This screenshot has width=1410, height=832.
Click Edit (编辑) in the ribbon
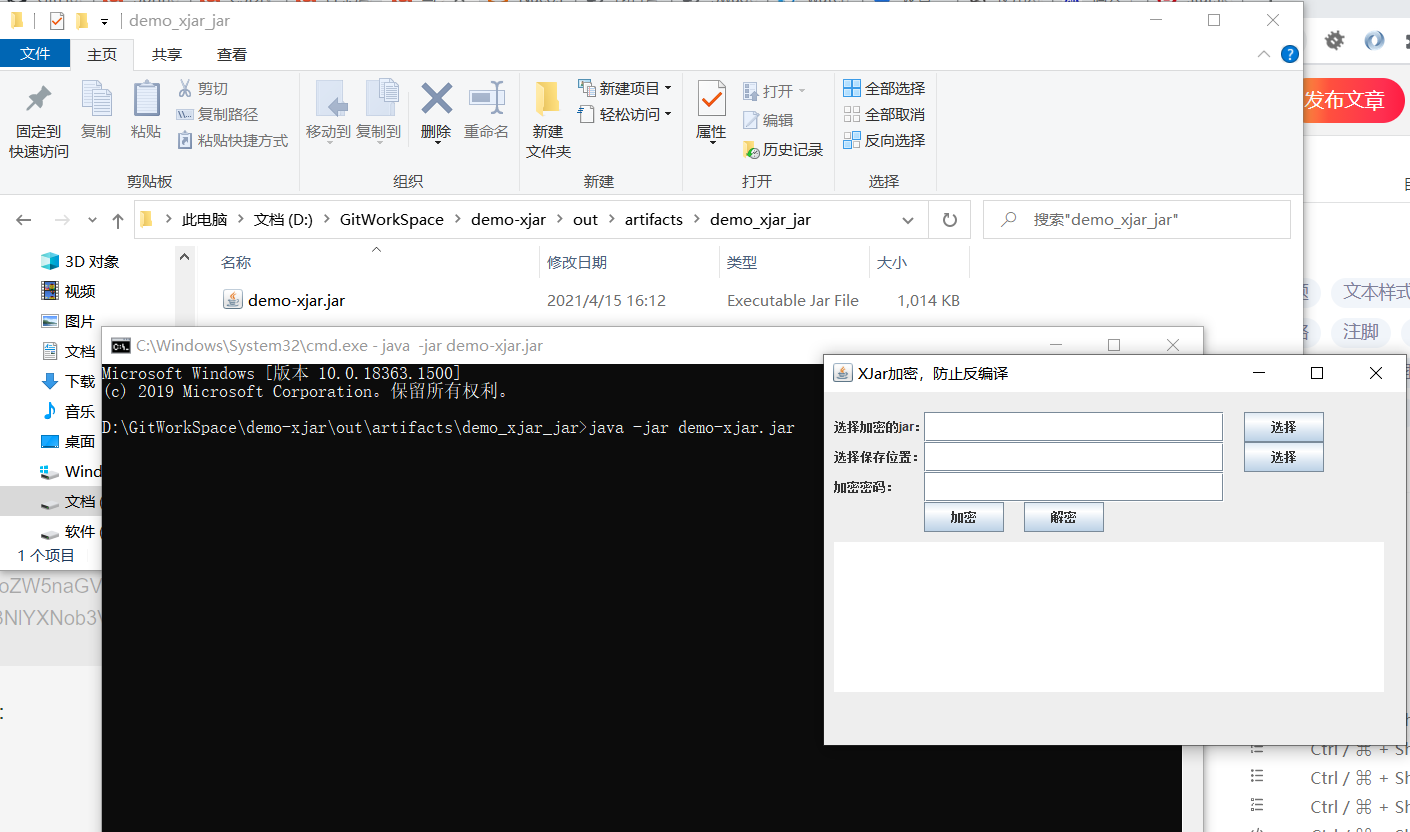[768, 120]
